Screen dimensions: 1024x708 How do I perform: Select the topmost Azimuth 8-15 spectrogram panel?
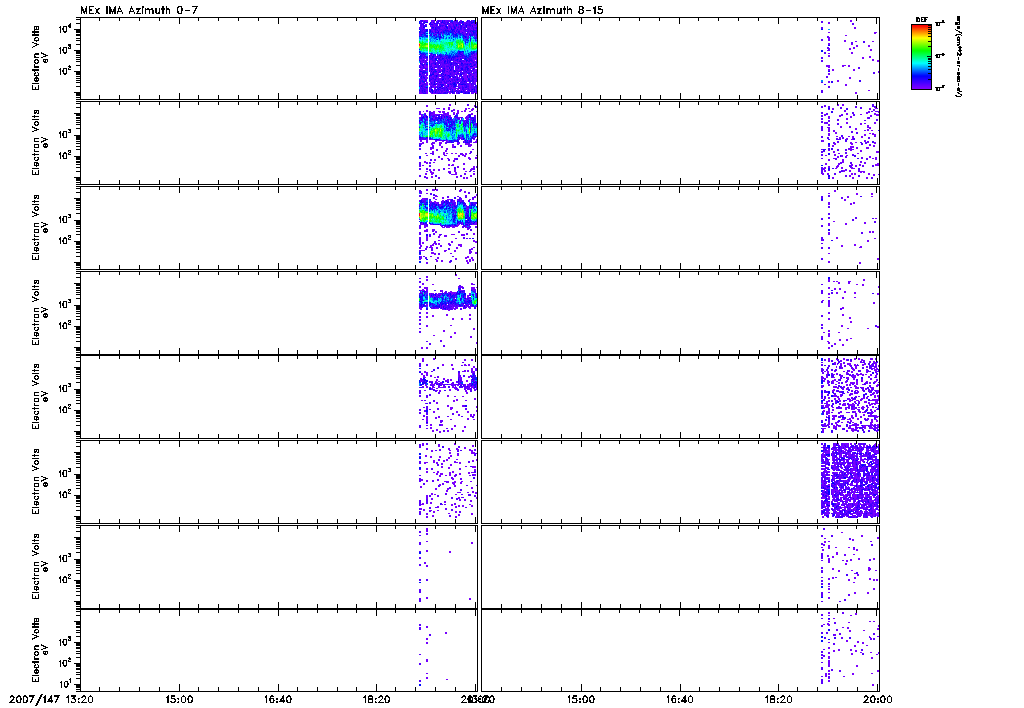[680, 59]
